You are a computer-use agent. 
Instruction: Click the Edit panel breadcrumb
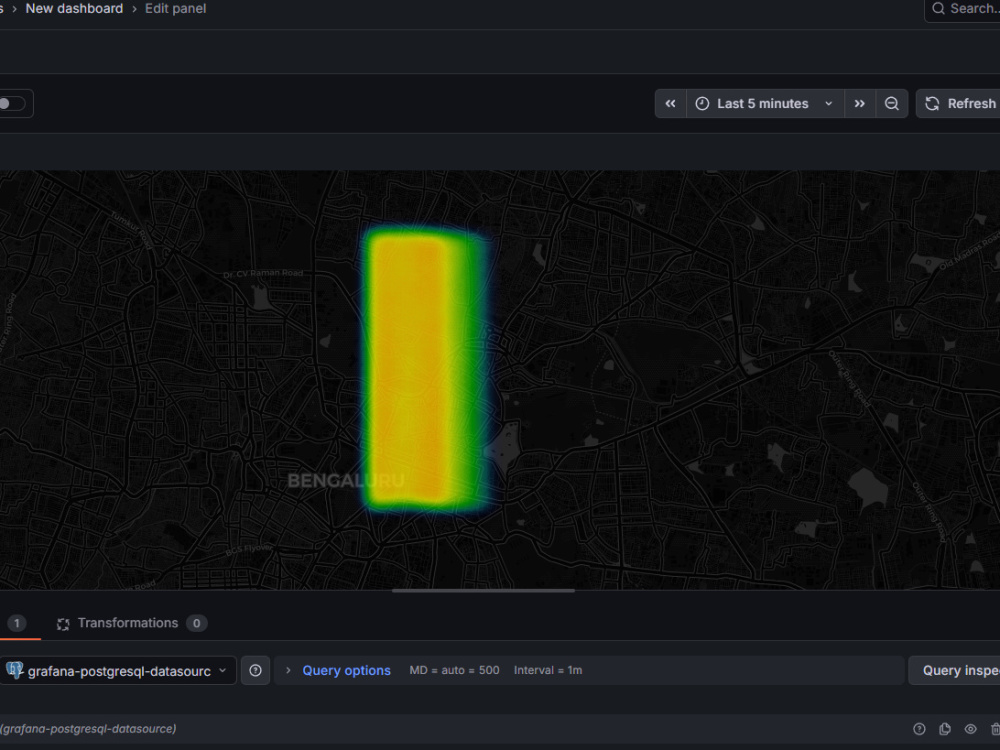point(175,9)
